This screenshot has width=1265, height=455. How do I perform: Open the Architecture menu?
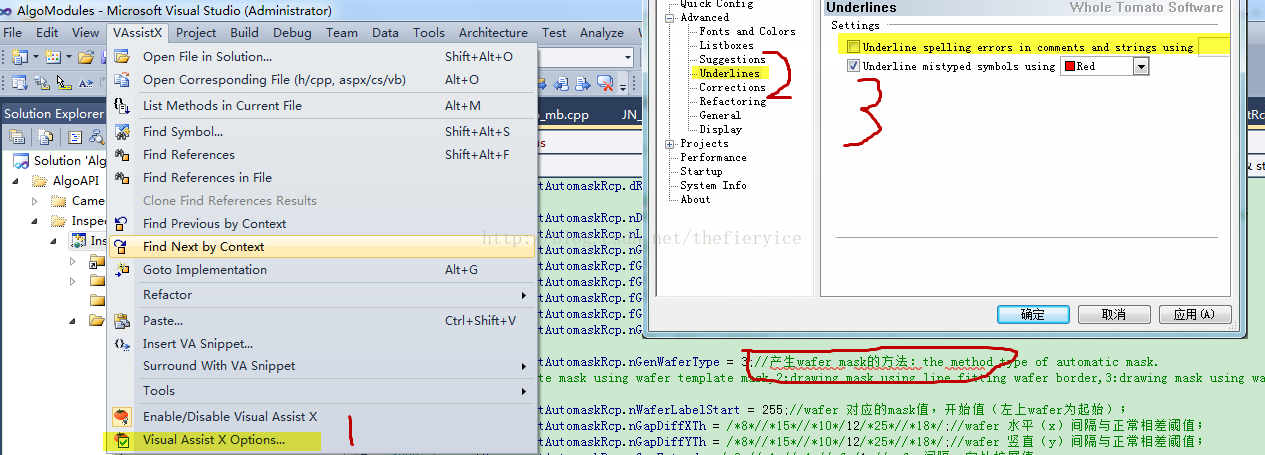[x=493, y=32]
